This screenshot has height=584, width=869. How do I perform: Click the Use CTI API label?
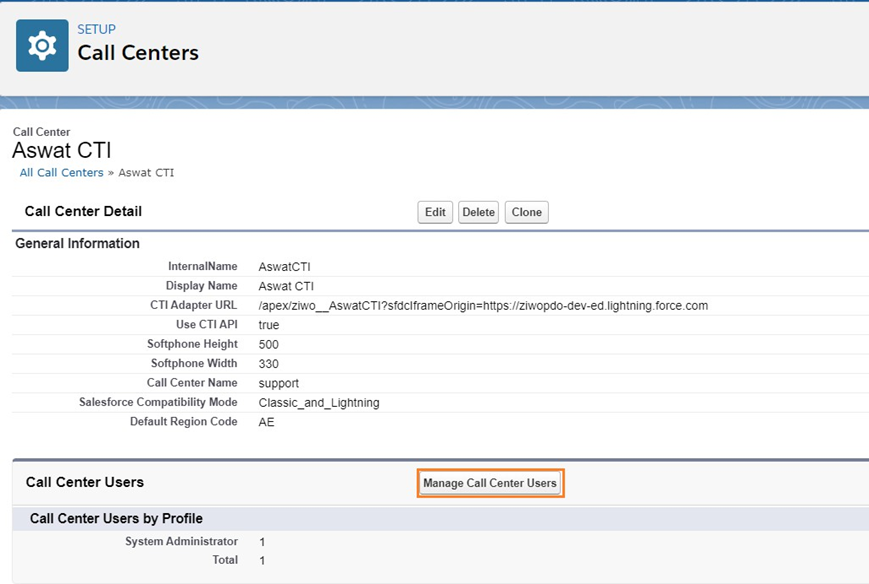tap(207, 325)
